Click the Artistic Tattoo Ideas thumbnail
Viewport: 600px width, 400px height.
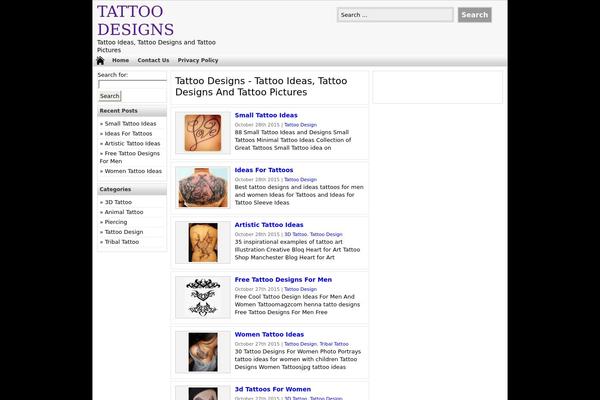203,243
